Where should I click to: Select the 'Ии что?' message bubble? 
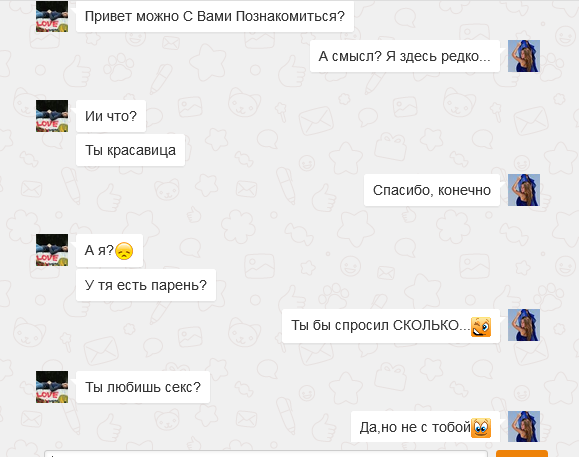coord(111,116)
